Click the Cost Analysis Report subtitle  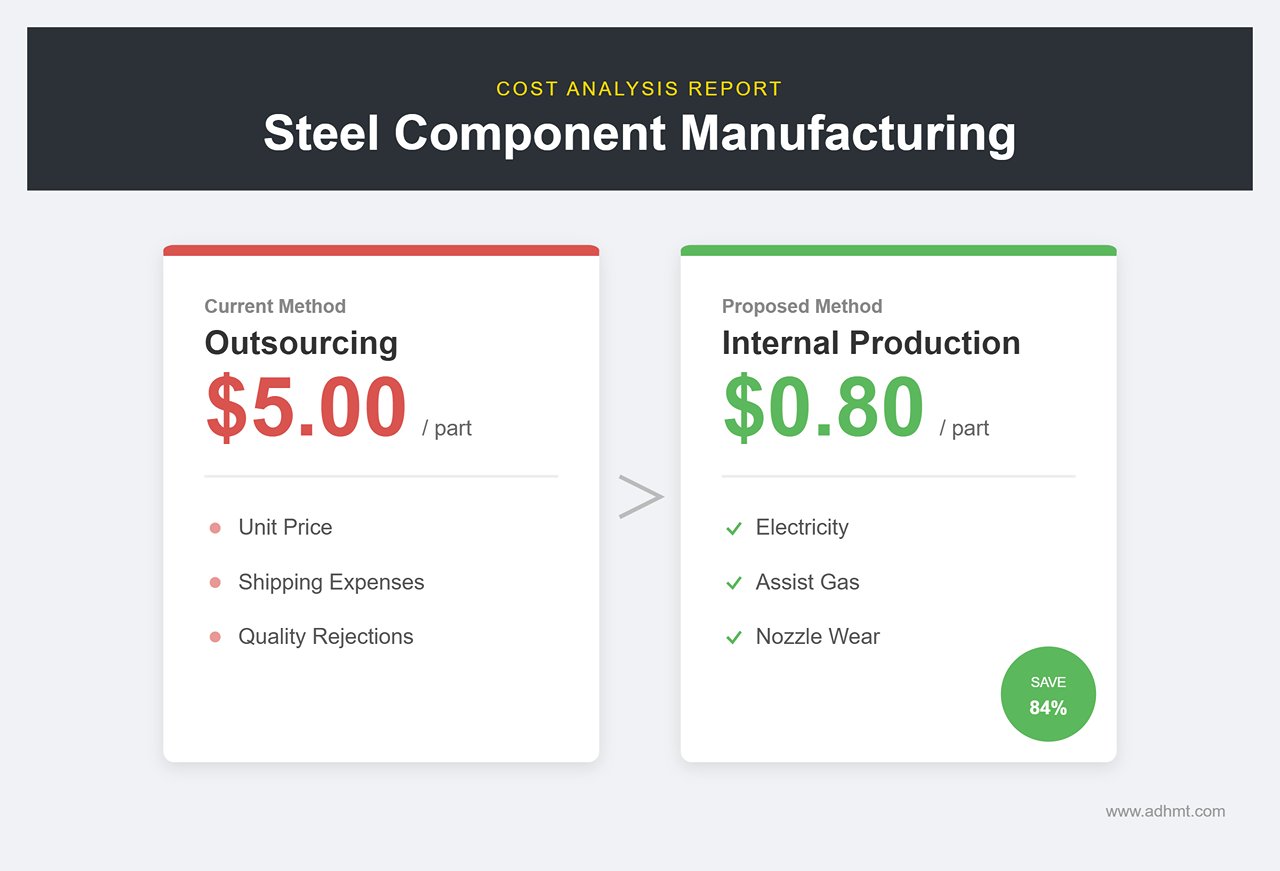(639, 89)
